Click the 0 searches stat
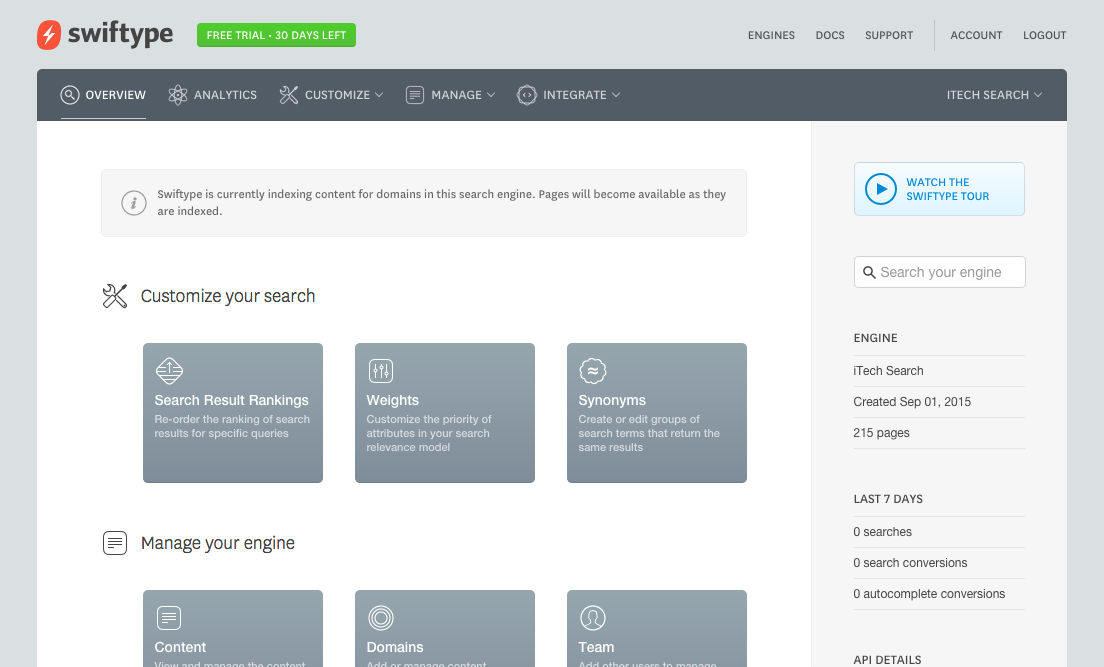The image size is (1104, 667). coord(882,532)
